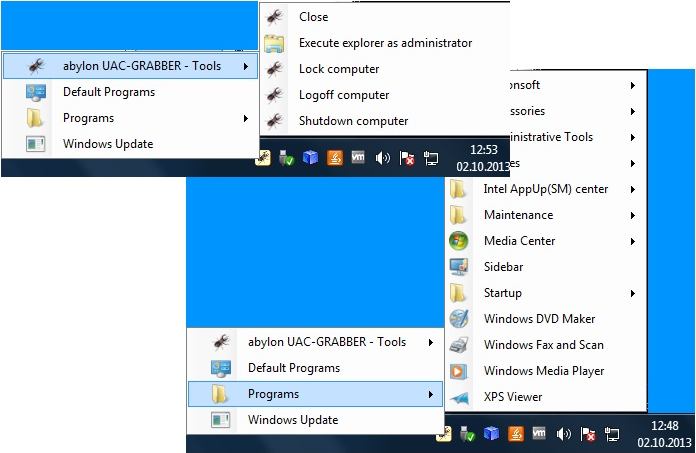Image resolution: width=696 pixels, height=453 pixels.
Task: Click the Windows Media Player icon
Action: pyautogui.click(x=459, y=371)
